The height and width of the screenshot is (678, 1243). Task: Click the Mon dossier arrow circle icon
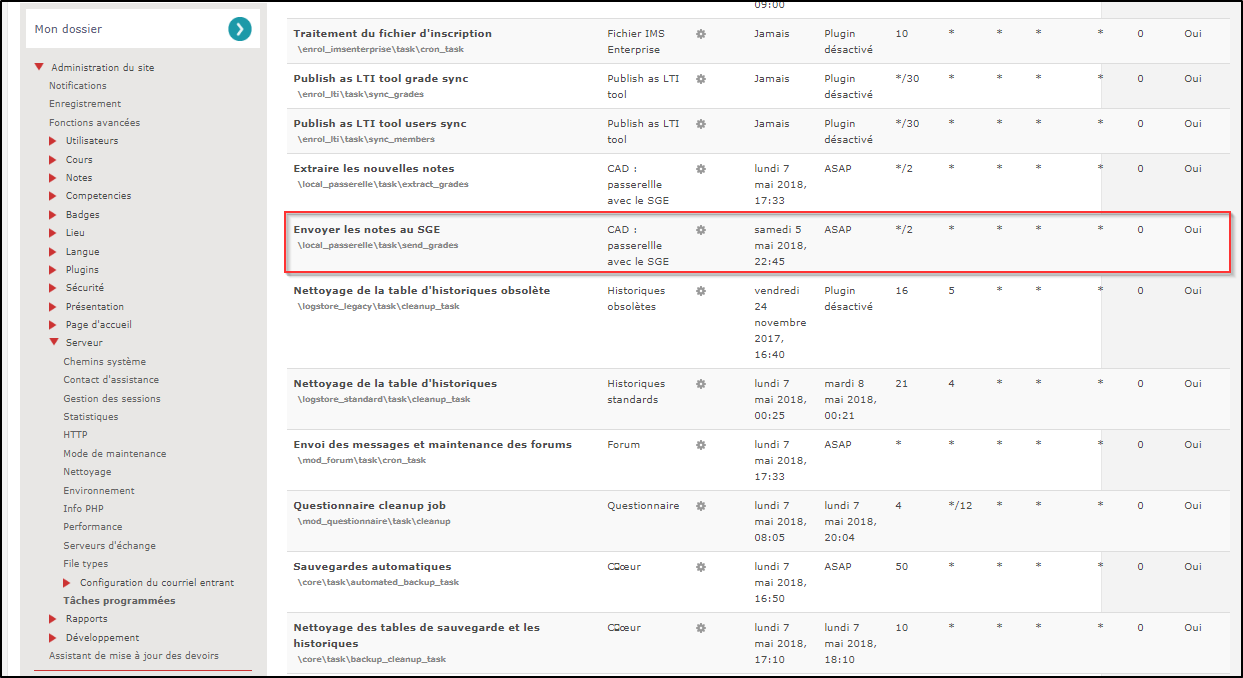pos(239,29)
